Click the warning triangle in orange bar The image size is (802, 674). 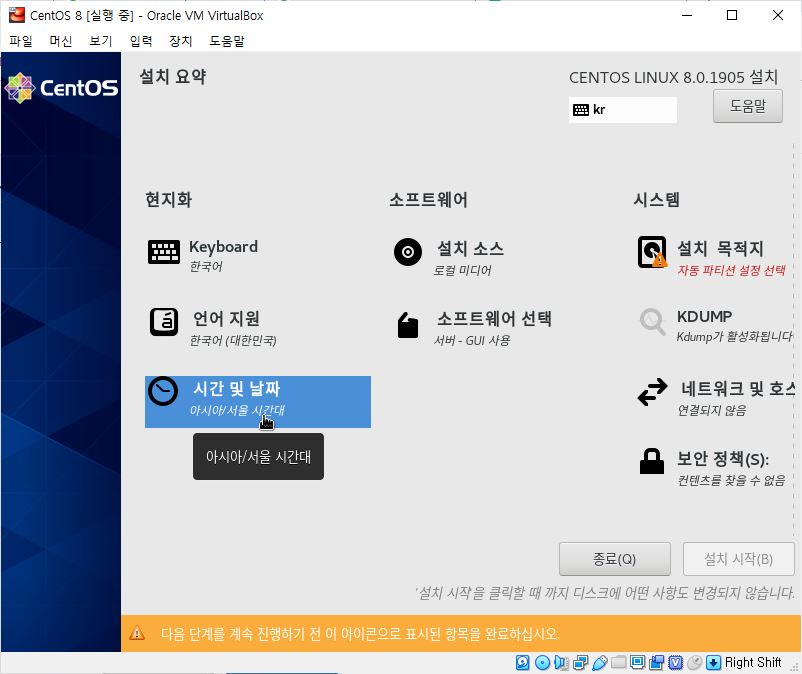tap(137, 634)
